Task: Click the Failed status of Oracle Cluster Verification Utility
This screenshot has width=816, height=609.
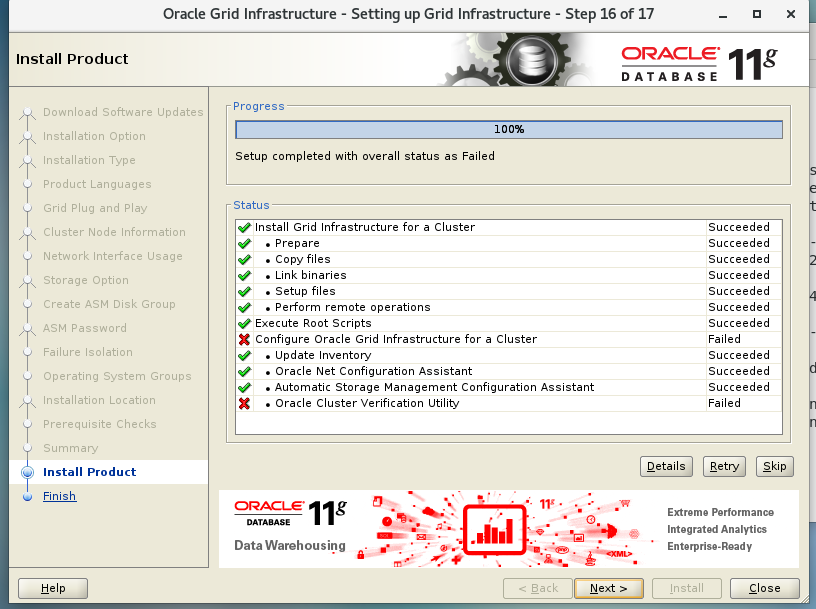Action: 724,403
